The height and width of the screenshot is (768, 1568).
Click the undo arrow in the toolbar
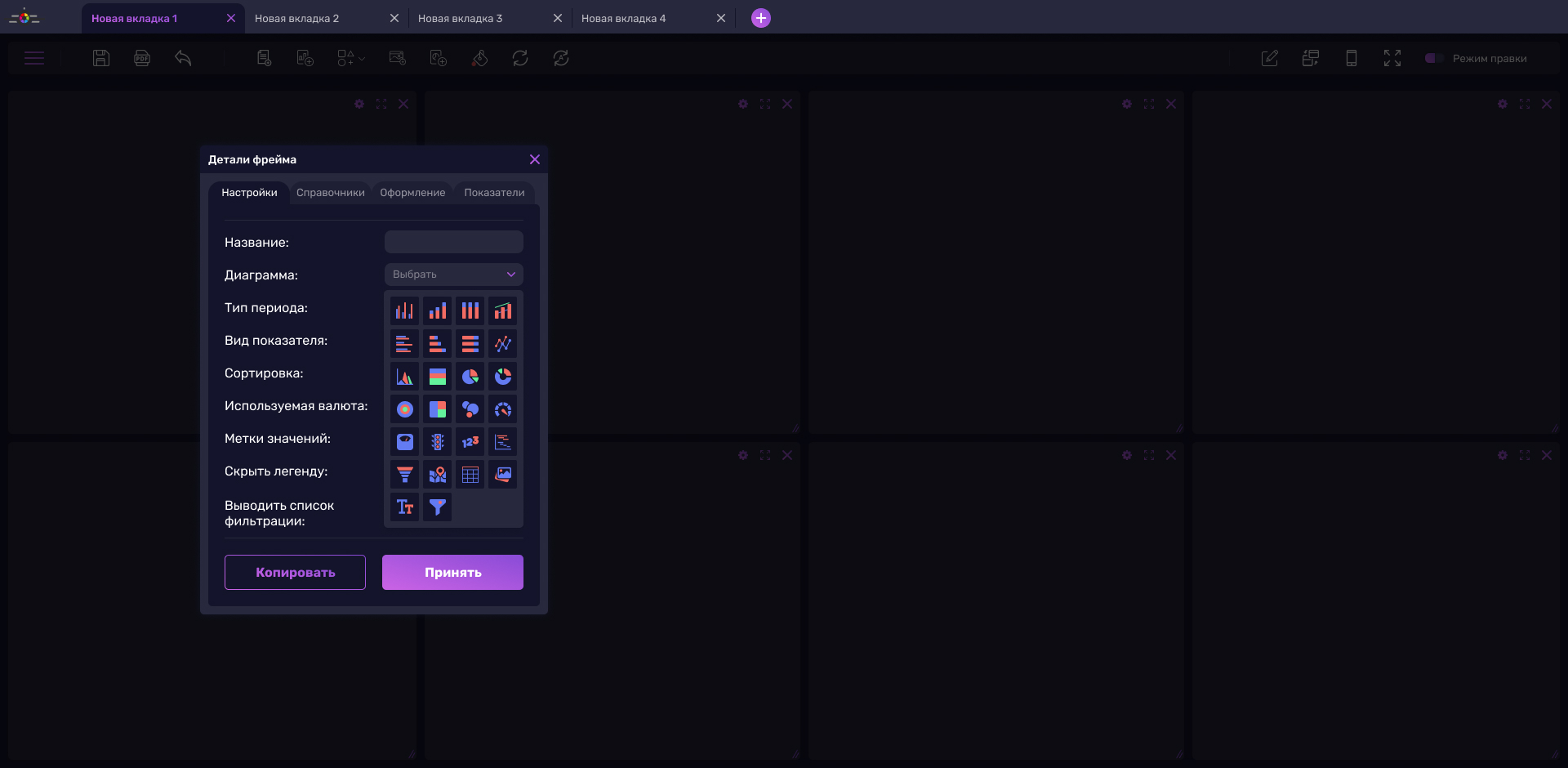[183, 58]
